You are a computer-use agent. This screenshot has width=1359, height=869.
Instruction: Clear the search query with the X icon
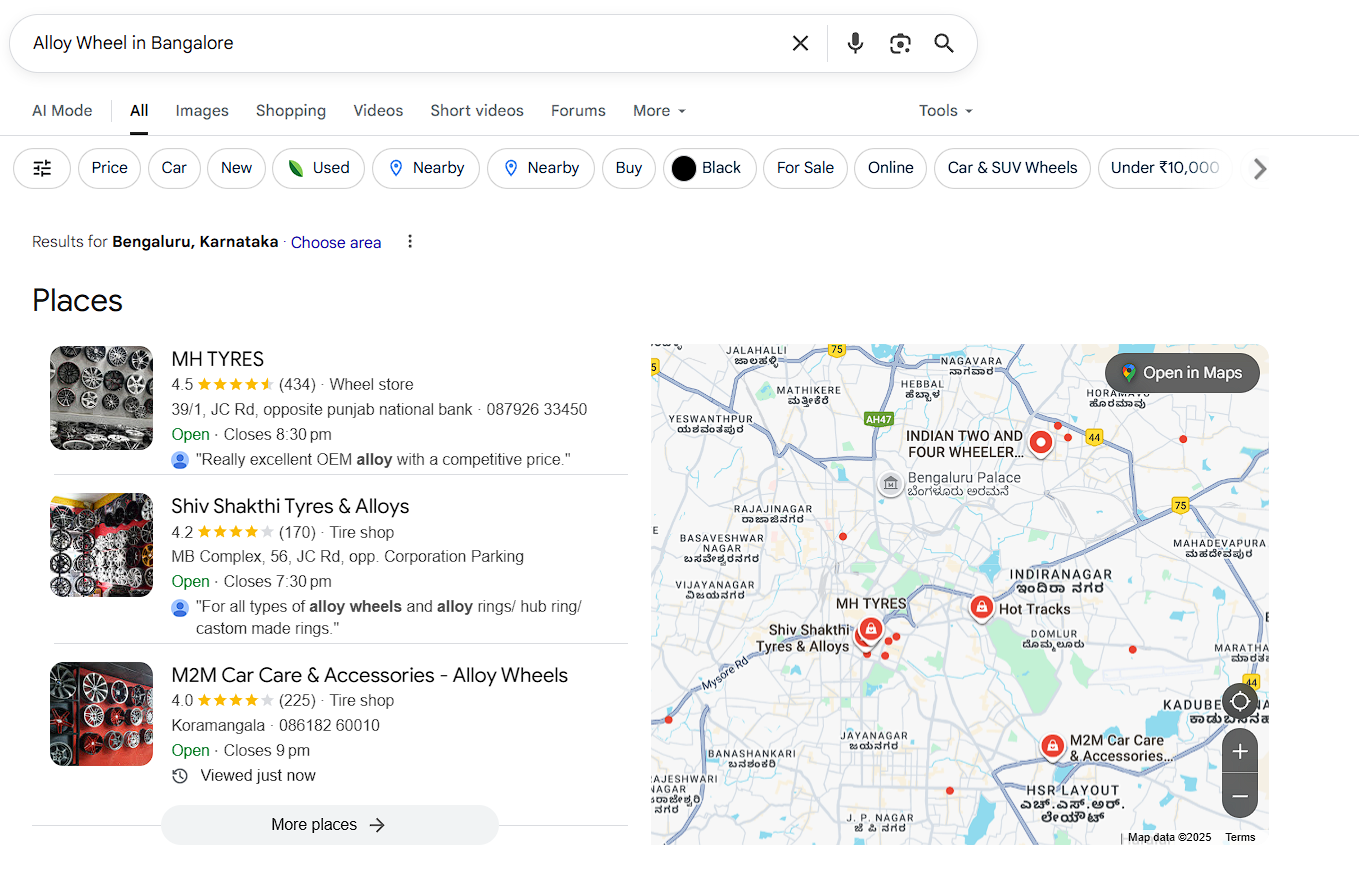[800, 43]
